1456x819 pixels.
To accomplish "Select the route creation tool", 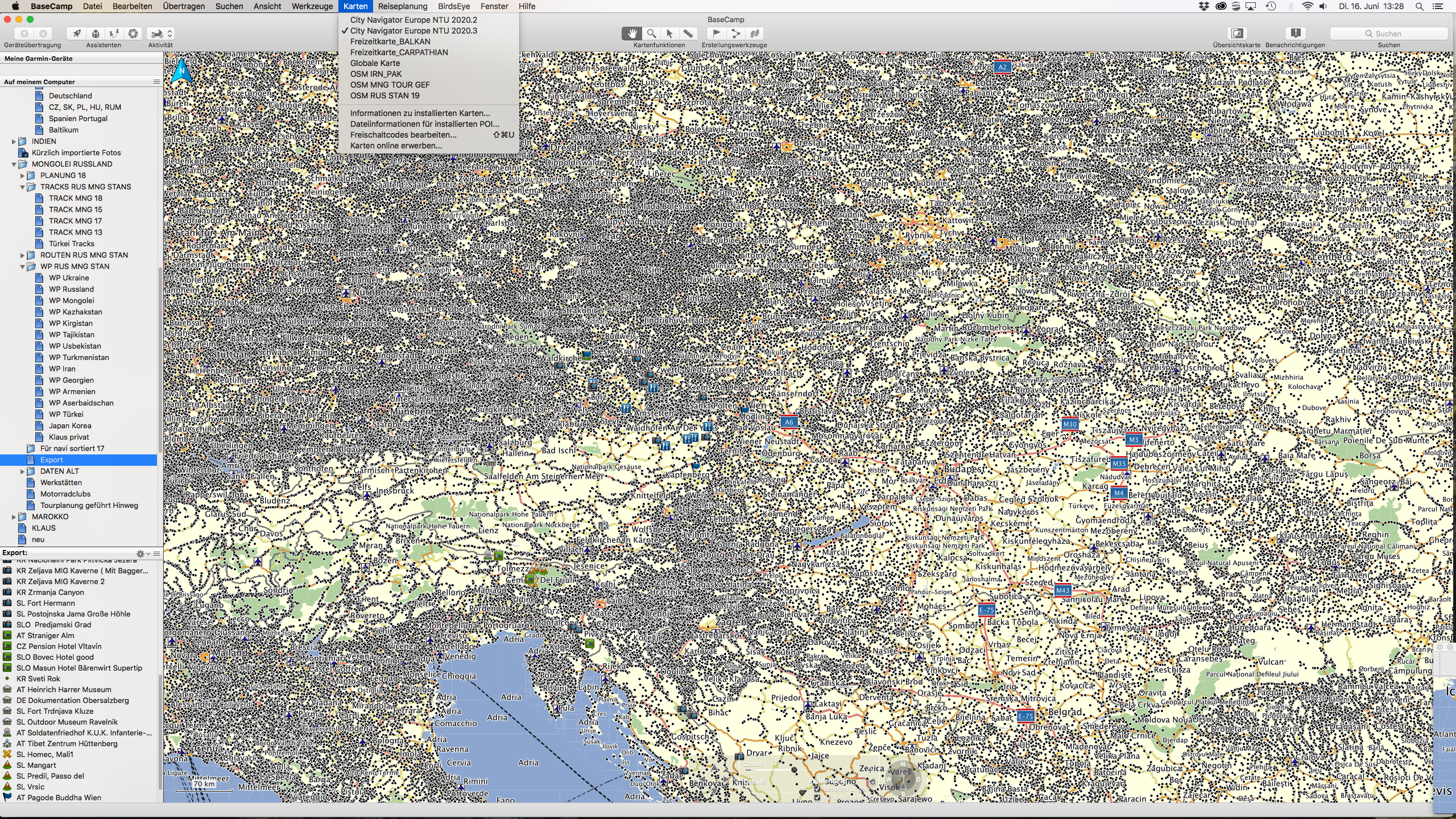I will pyautogui.click(x=736, y=34).
